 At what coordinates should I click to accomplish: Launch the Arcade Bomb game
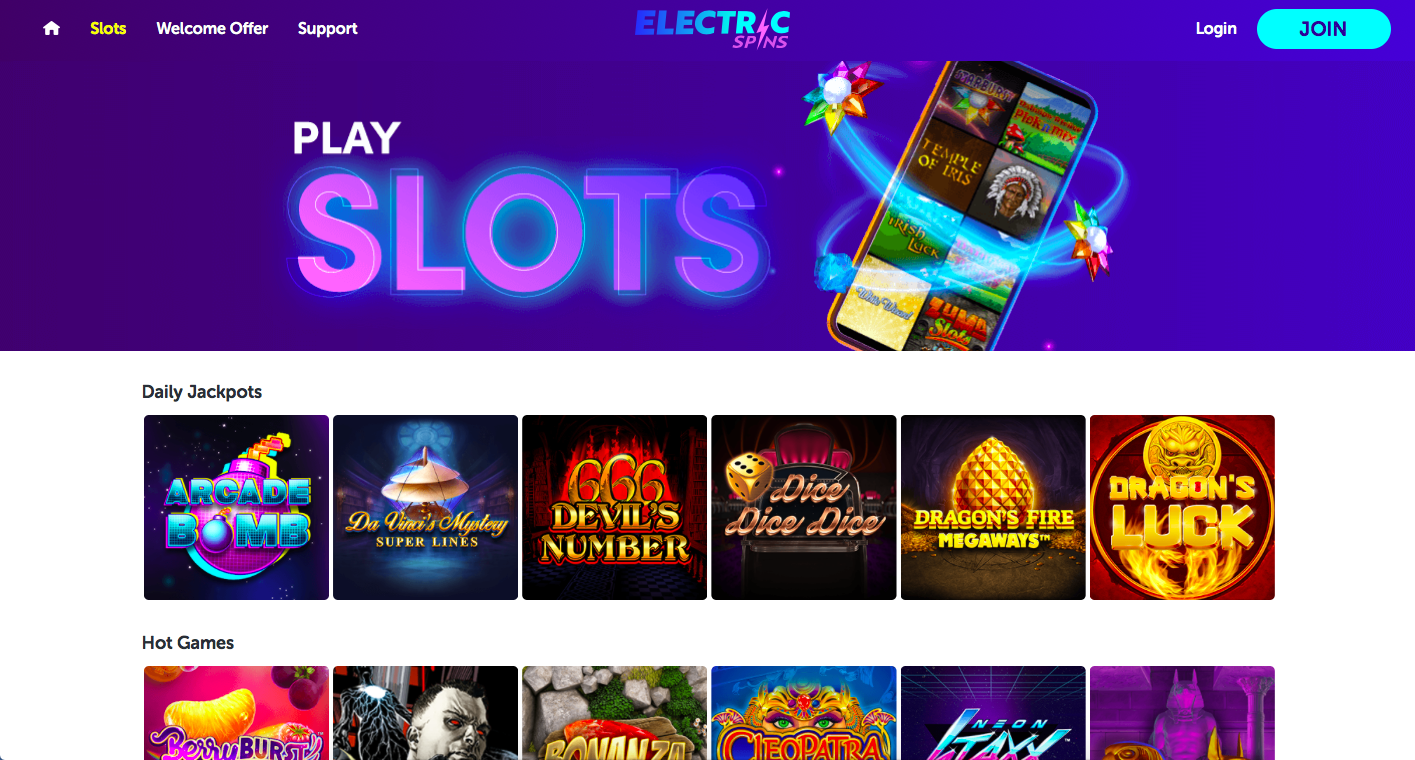click(x=236, y=508)
